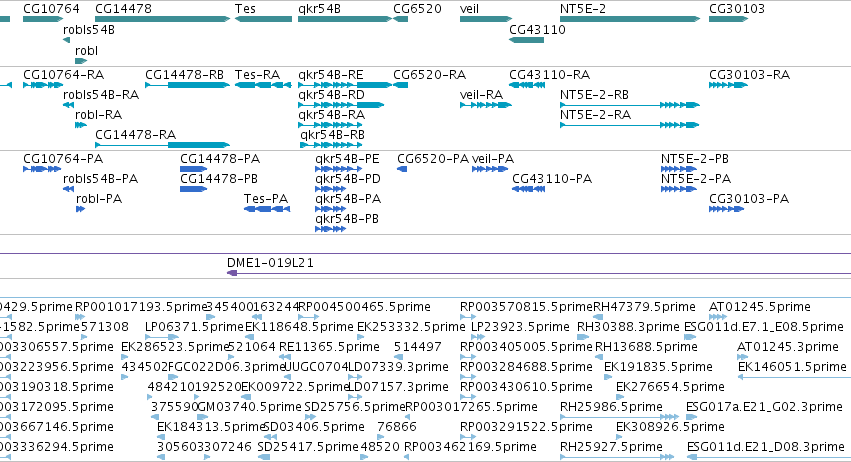
Task: Open the robls54B-RA transcript
Action: [68, 105]
